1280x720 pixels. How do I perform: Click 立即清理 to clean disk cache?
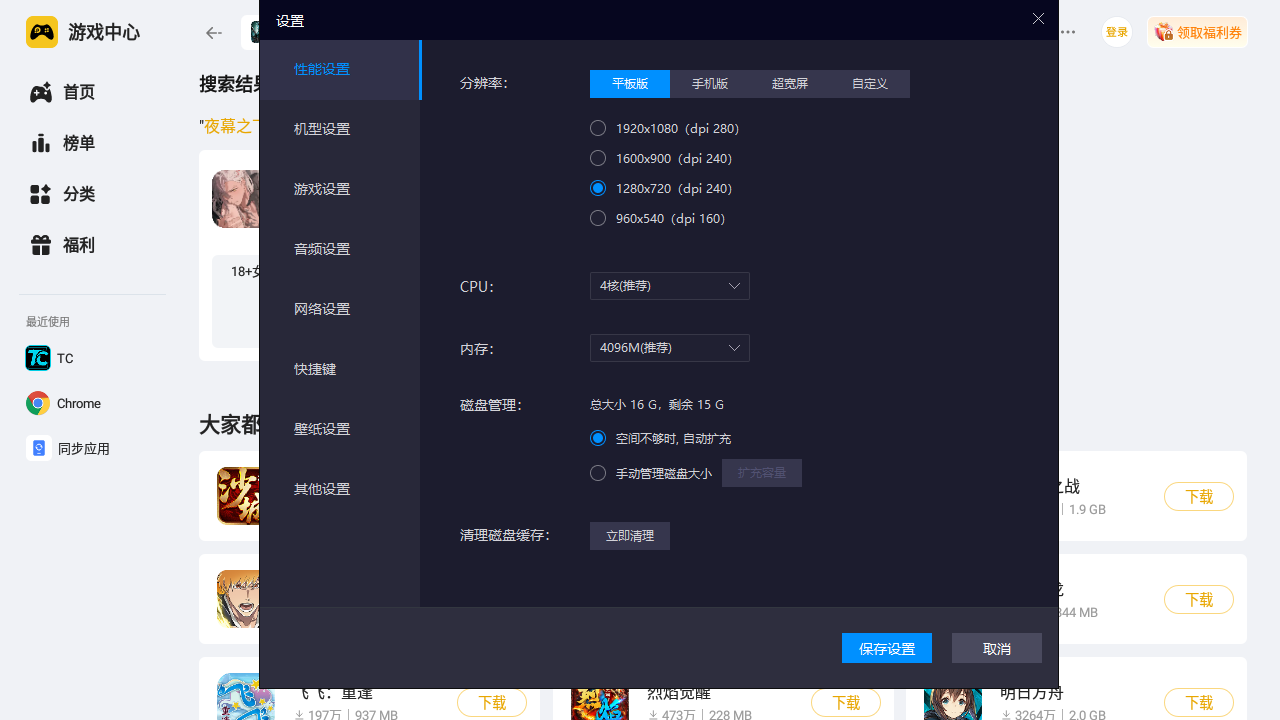coord(629,536)
